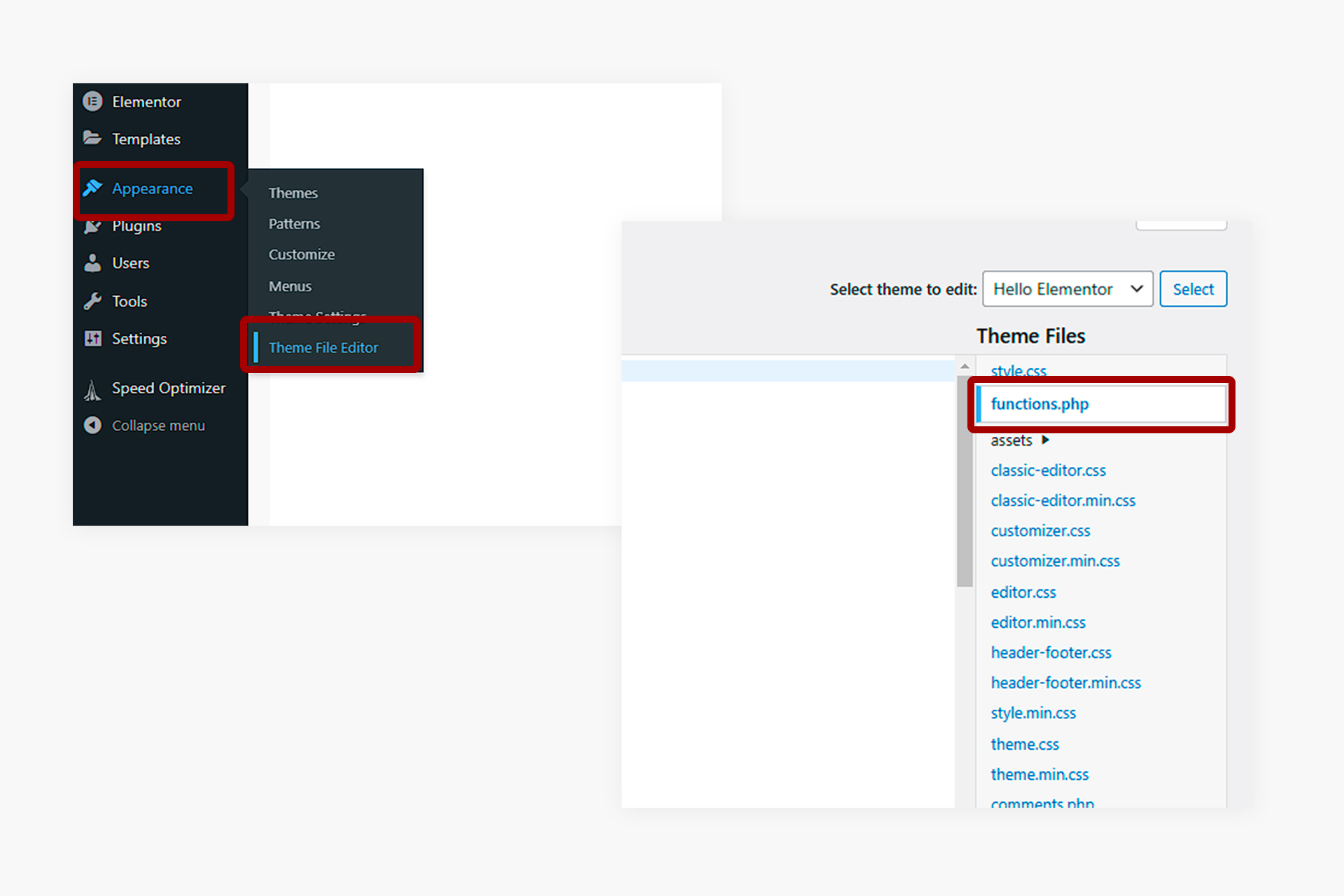The height and width of the screenshot is (896, 1344).
Task: Open Customize submenu entry
Action: 302,255
